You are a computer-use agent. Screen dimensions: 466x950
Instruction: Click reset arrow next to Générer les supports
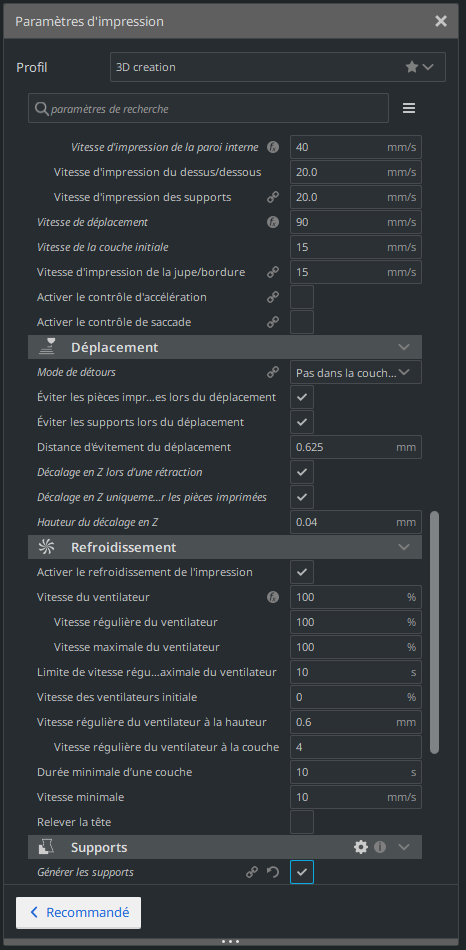pyautogui.click(x=273, y=872)
